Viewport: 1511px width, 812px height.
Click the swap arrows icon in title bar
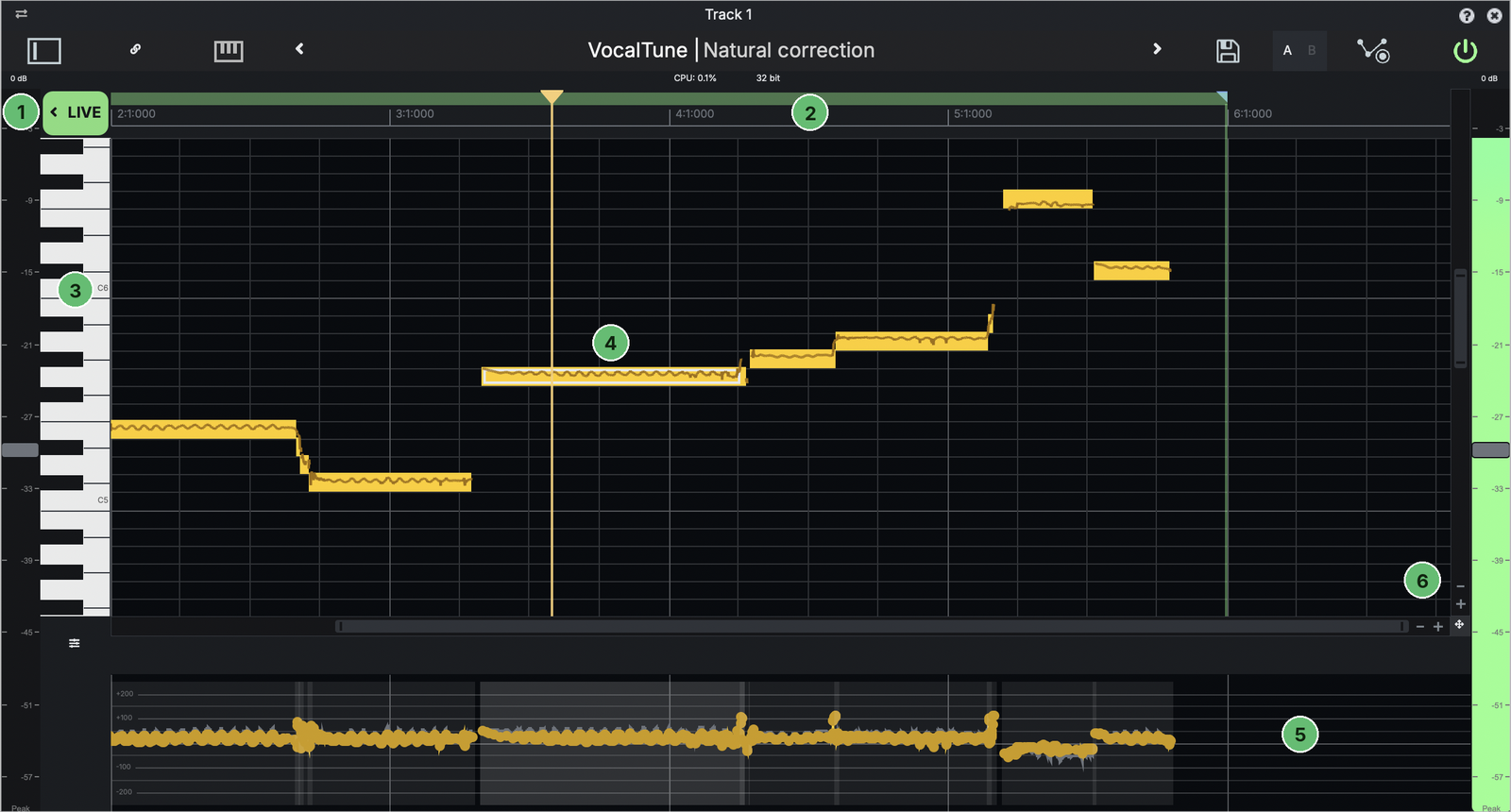click(21, 14)
